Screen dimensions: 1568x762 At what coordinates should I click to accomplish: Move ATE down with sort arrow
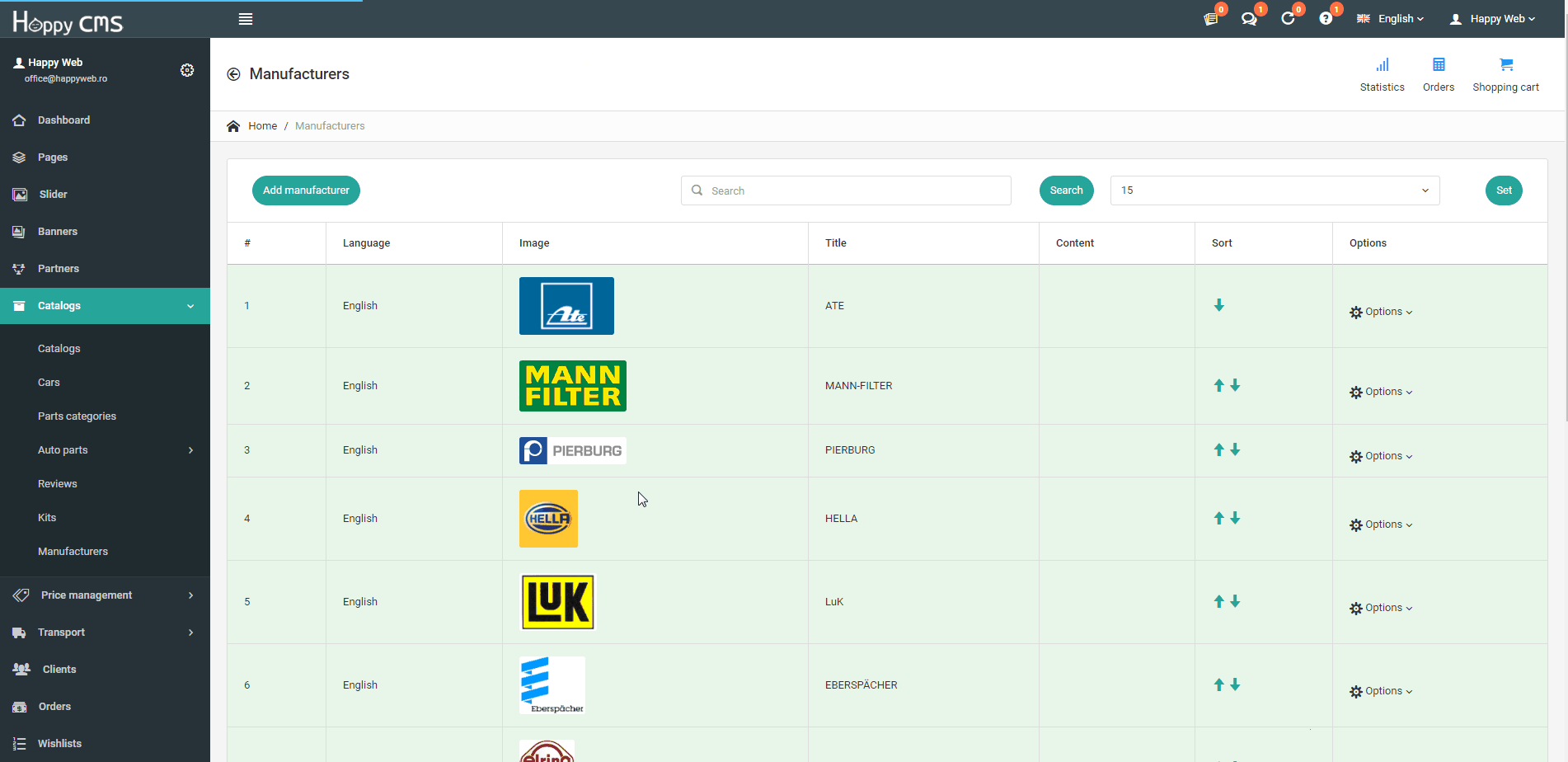pyautogui.click(x=1219, y=305)
